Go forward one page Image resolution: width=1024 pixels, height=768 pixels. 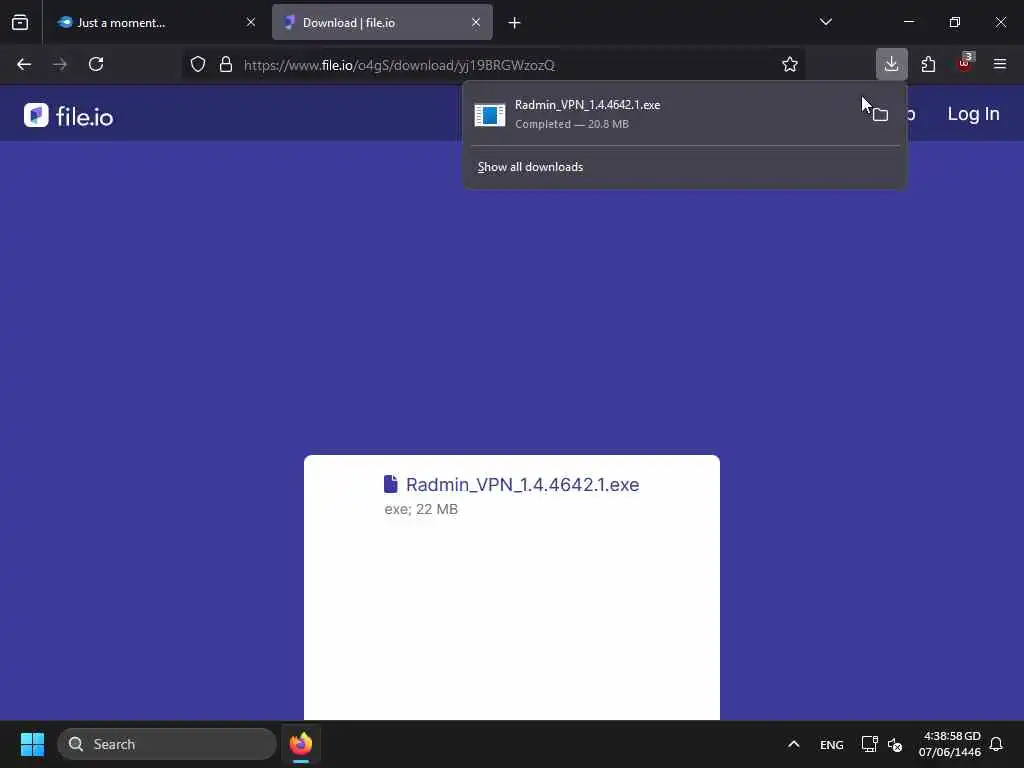(x=60, y=65)
